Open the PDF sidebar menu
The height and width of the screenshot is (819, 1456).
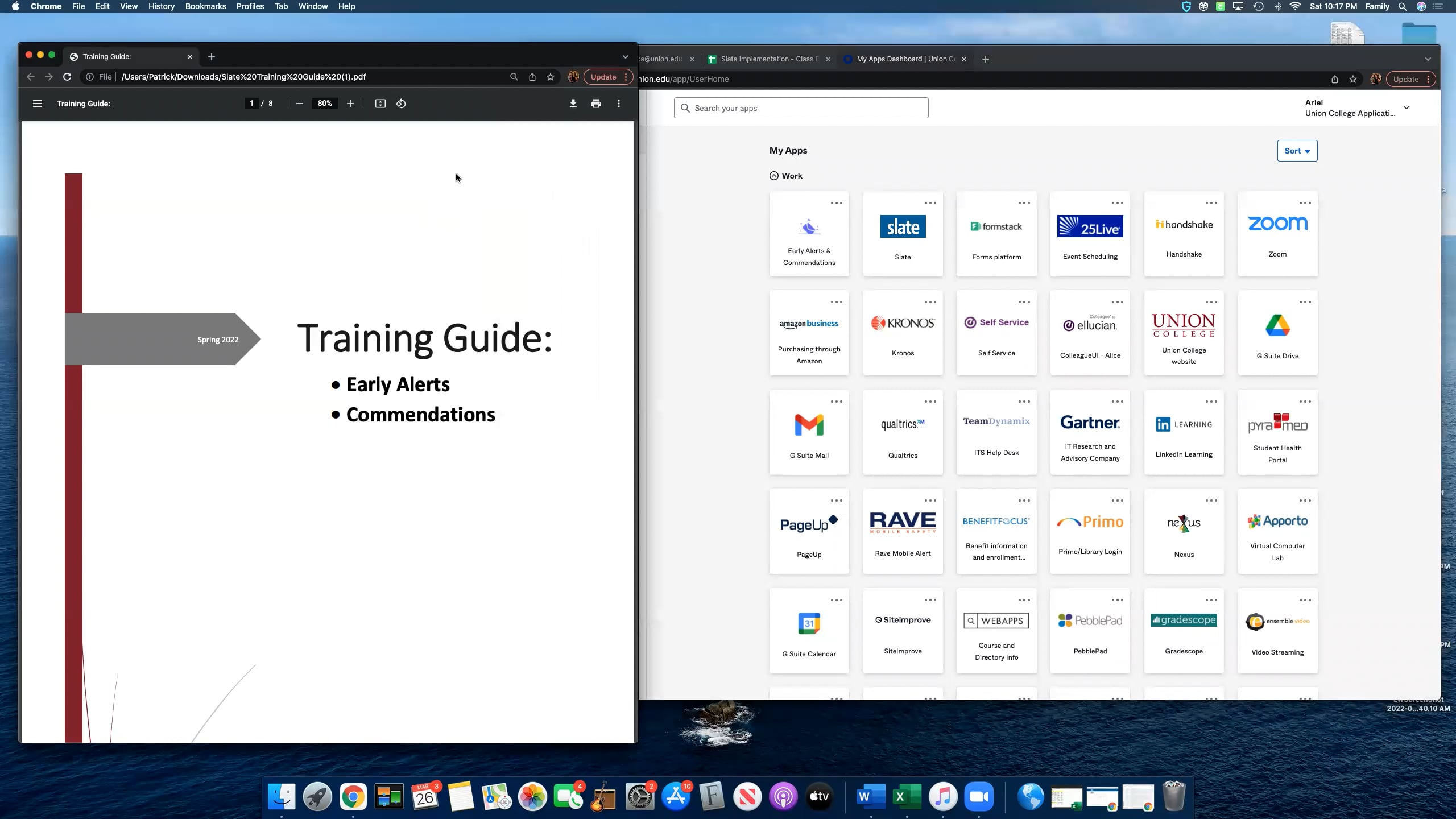pos(38,104)
